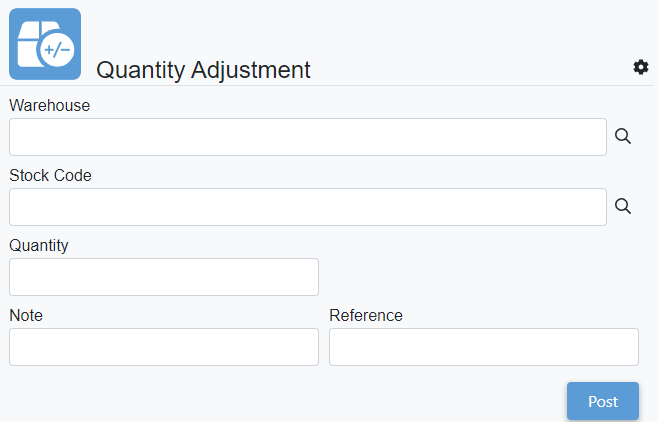
Task: Click the white box shape in the logo
Action: coord(33,42)
